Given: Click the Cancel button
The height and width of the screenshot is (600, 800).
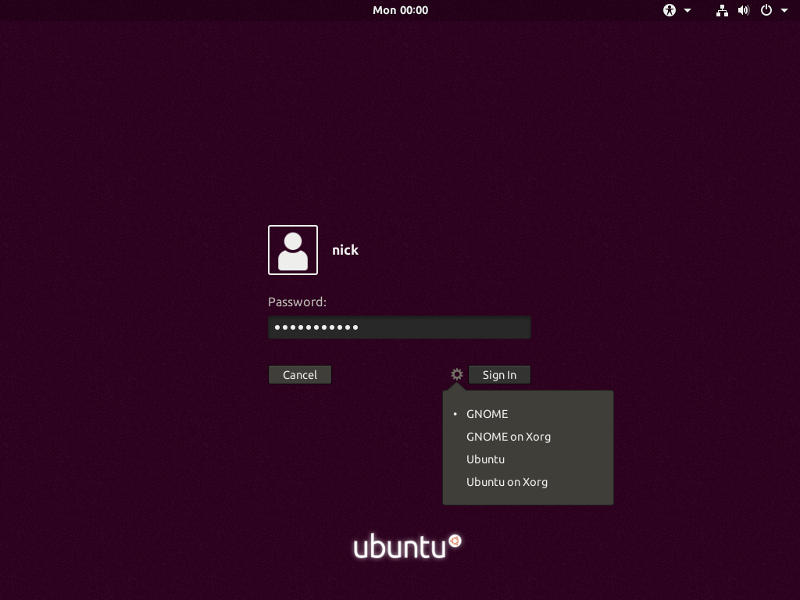Looking at the screenshot, I should 299,374.
